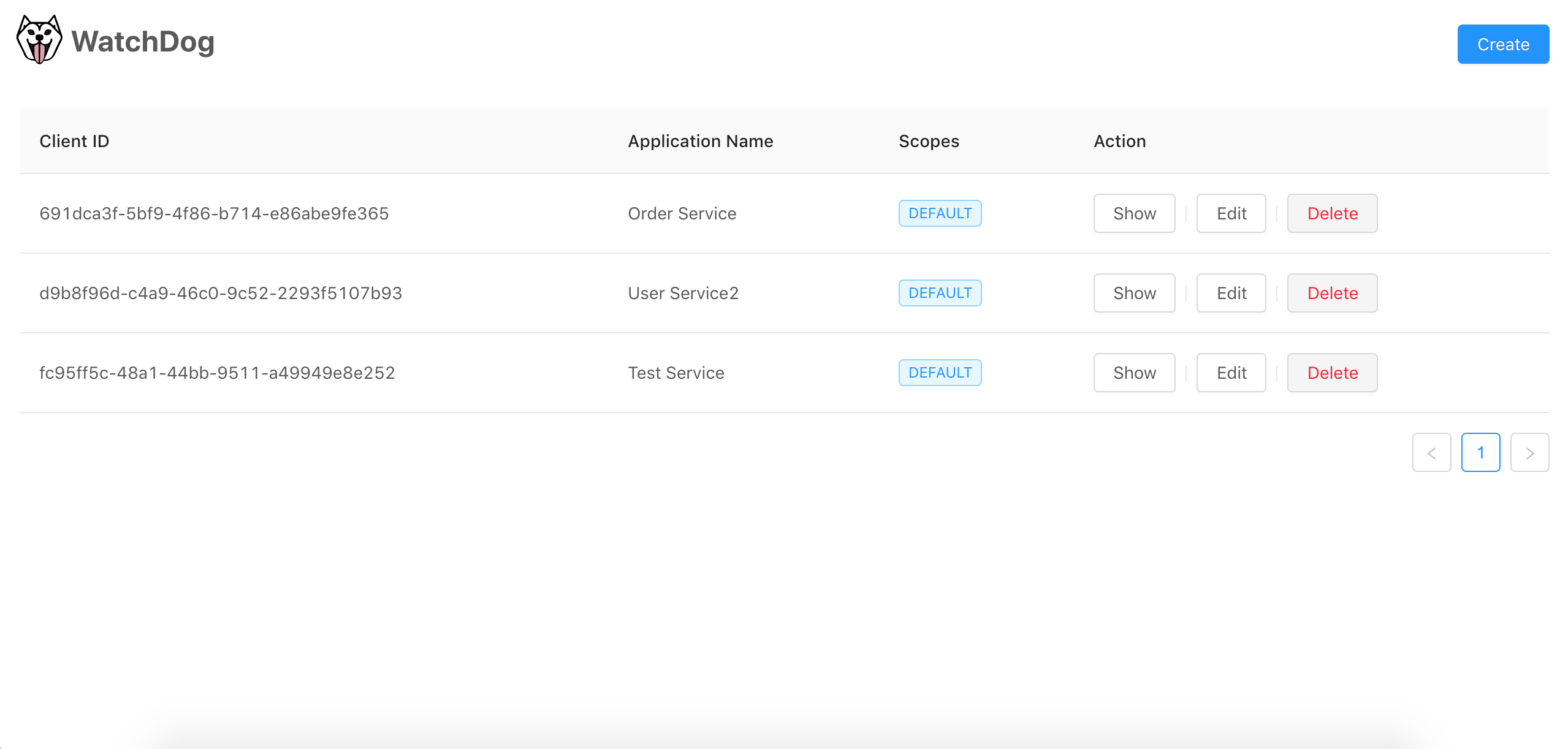This screenshot has width=1568, height=749.
Task: Show the User Service2 client
Action: pyautogui.click(x=1134, y=293)
